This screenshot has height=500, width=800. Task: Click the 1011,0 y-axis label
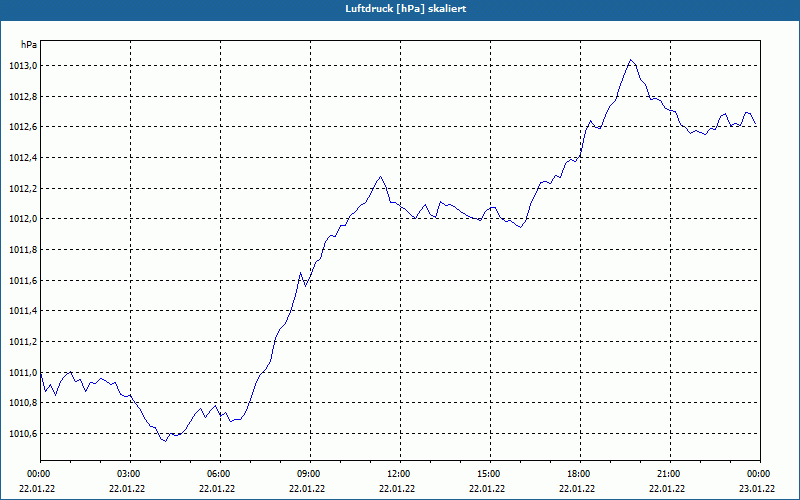click(23, 372)
